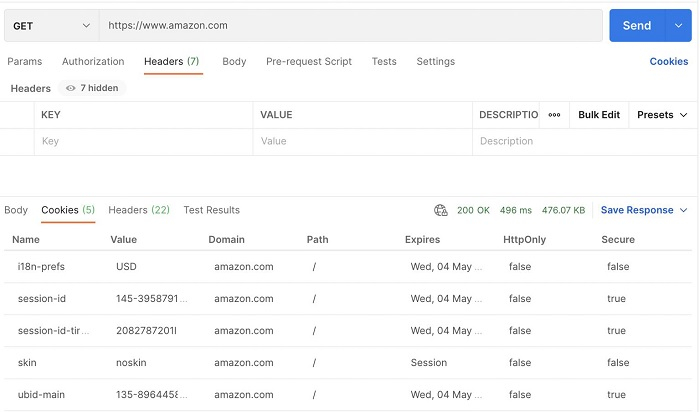Select the session-id cookie row

coord(300,299)
